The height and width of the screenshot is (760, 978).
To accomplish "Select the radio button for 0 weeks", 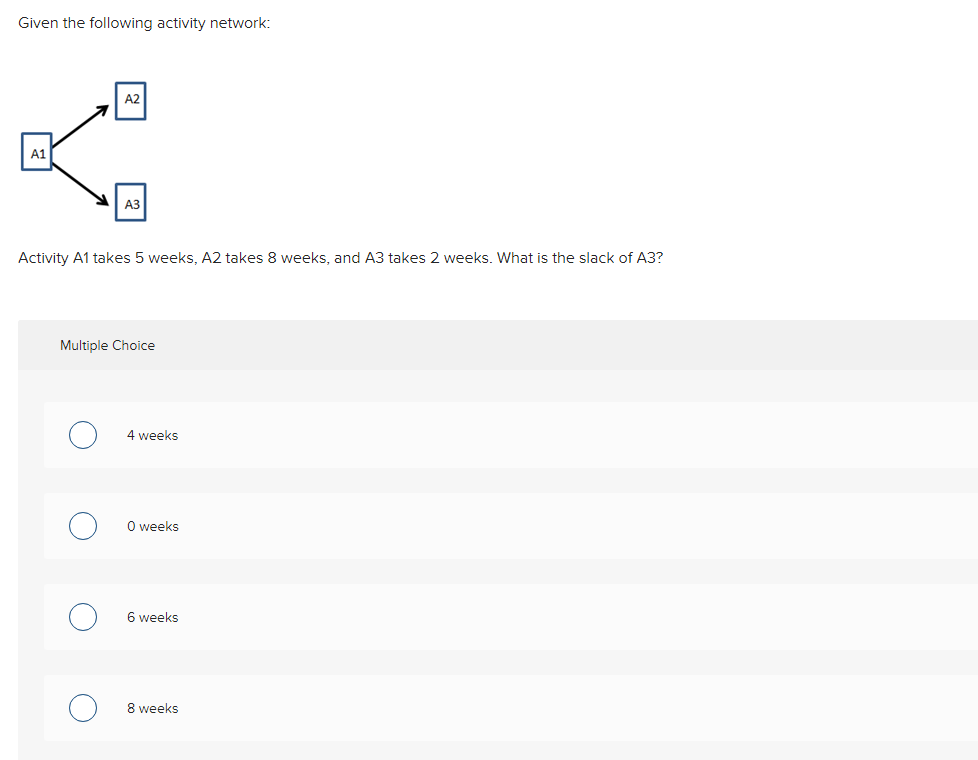I will (x=83, y=526).
